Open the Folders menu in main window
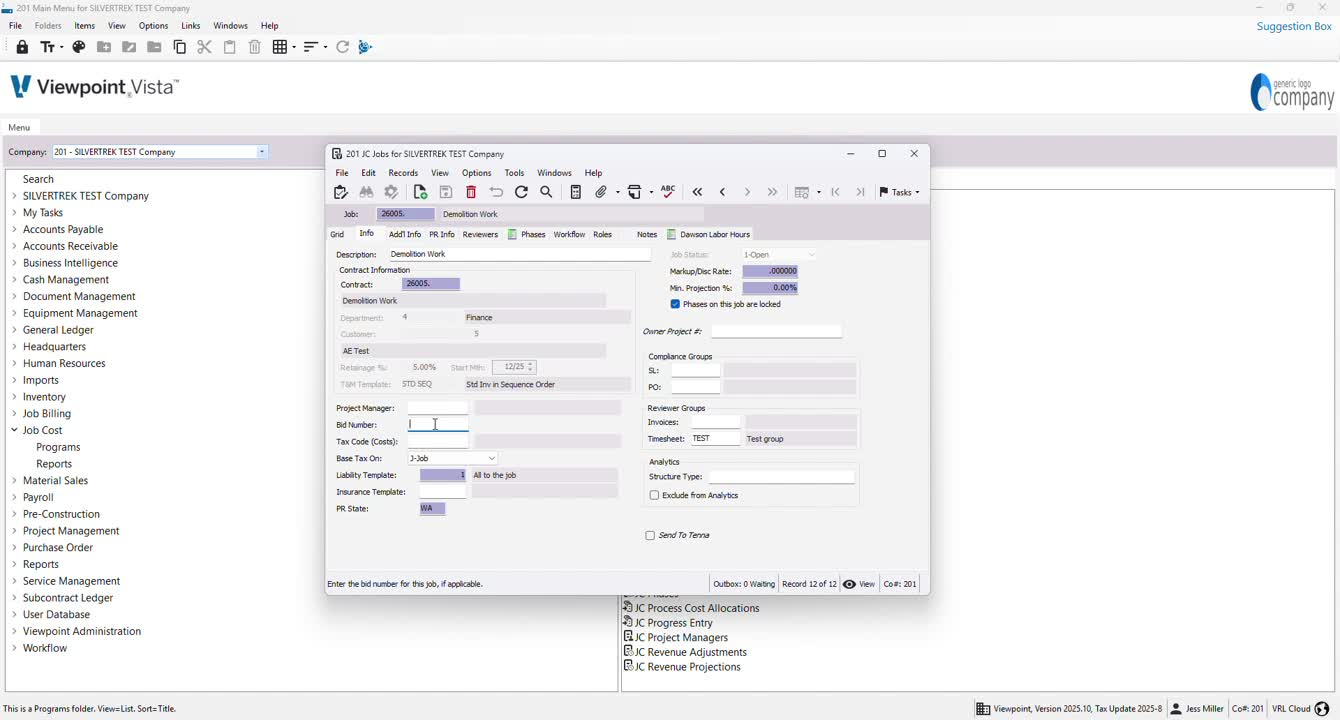This screenshot has height=720, width=1340. 48,26
